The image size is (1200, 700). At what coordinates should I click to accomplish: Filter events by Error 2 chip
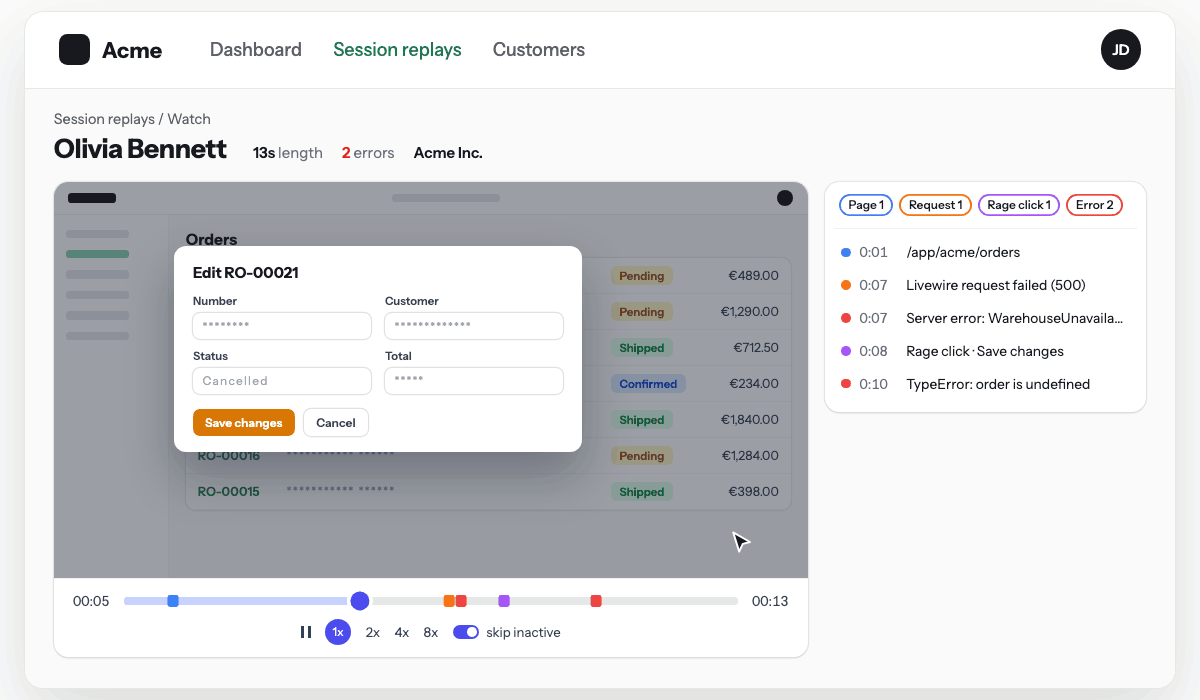[1094, 205]
